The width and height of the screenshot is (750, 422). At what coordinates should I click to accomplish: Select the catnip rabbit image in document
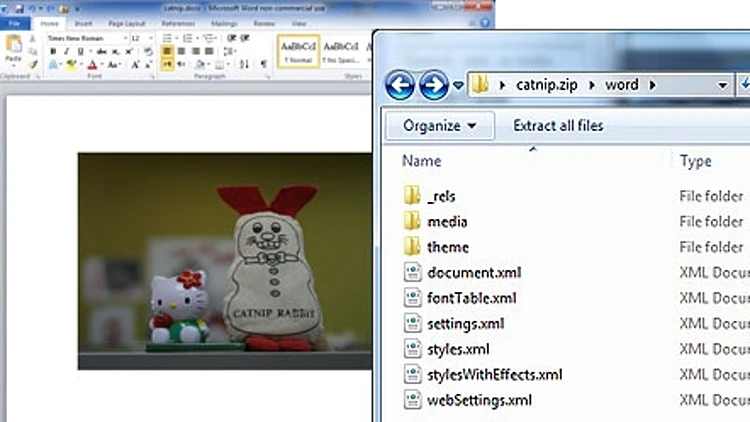[x=224, y=261]
